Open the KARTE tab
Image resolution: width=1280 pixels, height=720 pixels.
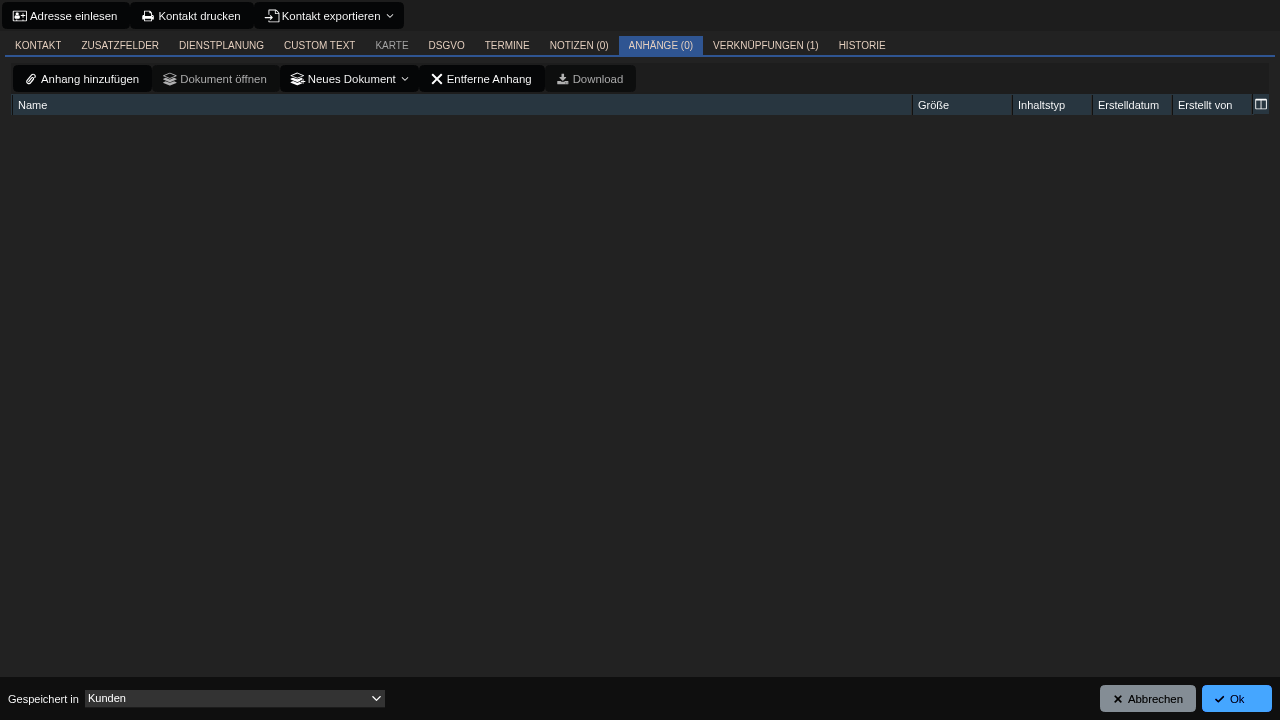(392, 46)
